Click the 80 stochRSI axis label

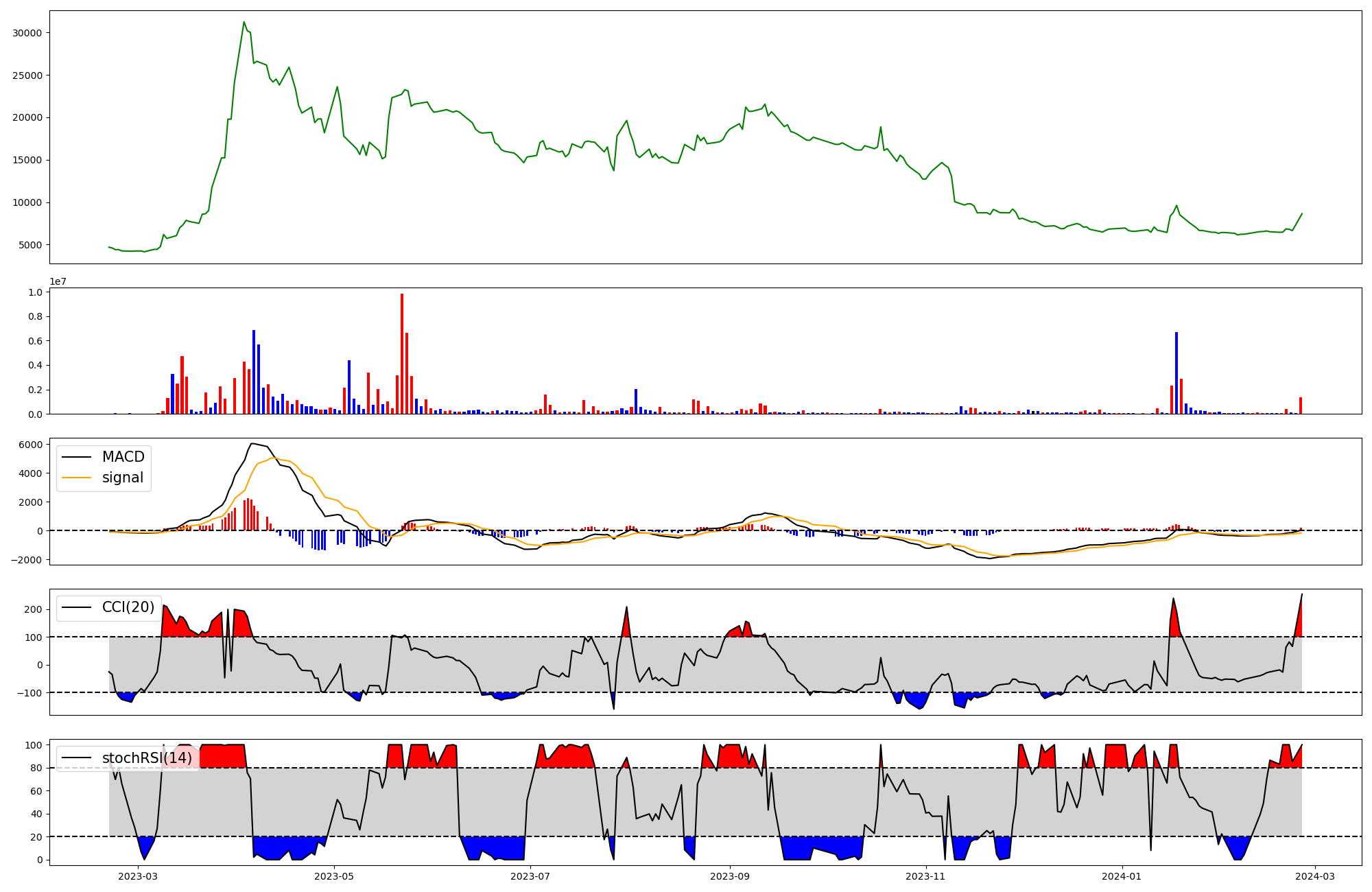36,768
